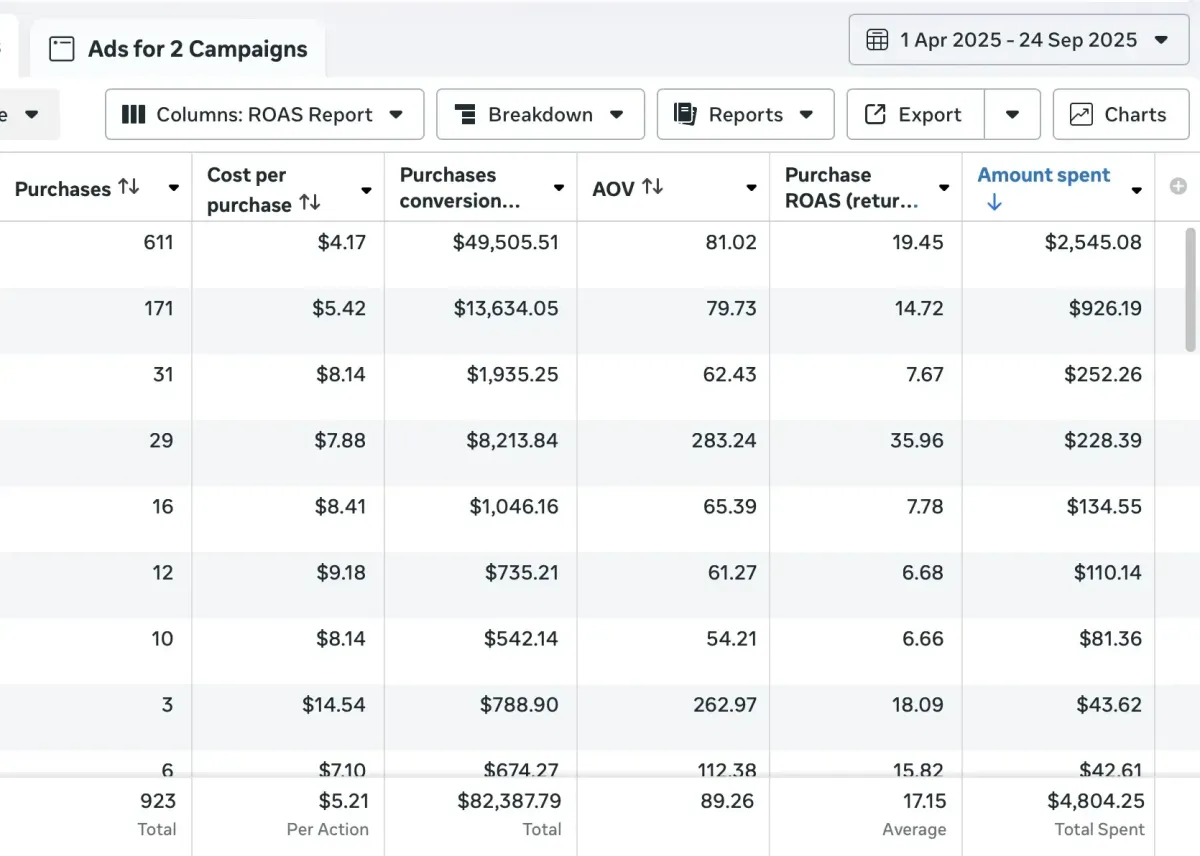Open Purchases conversion column options arrow
The height and width of the screenshot is (856, 1200).
[558, 188]
